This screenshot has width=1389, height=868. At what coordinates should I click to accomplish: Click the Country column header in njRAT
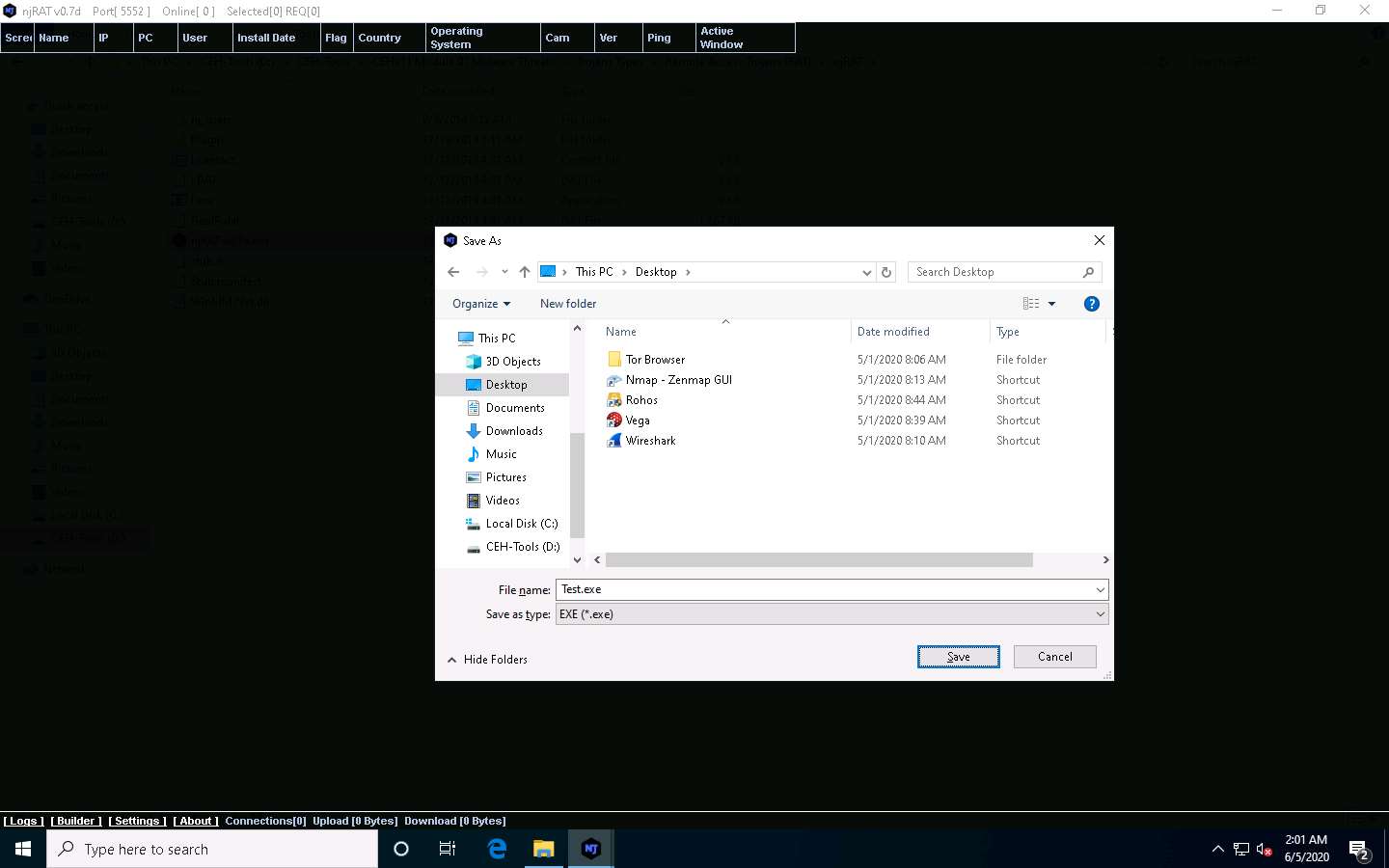389,38
